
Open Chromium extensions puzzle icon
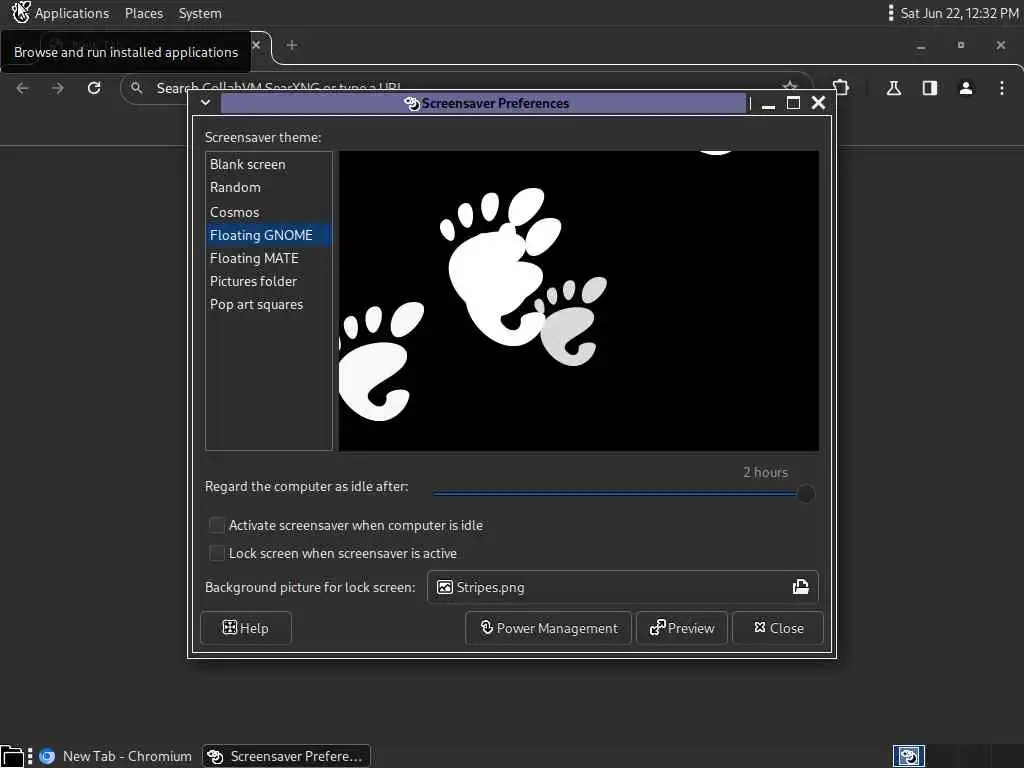tap(841, 88)
